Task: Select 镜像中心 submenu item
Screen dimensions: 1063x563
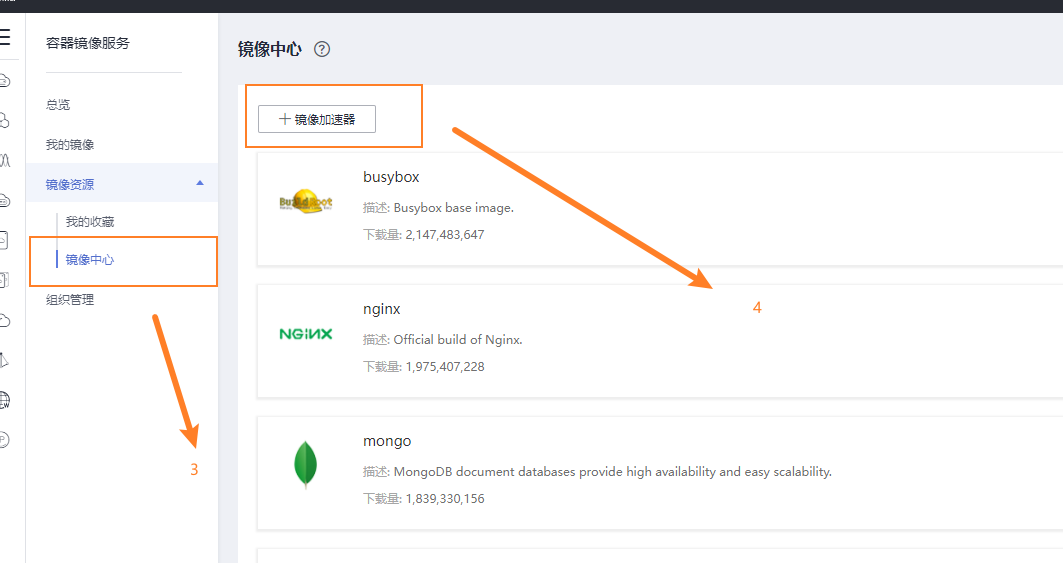Action: tap(89, 260)
